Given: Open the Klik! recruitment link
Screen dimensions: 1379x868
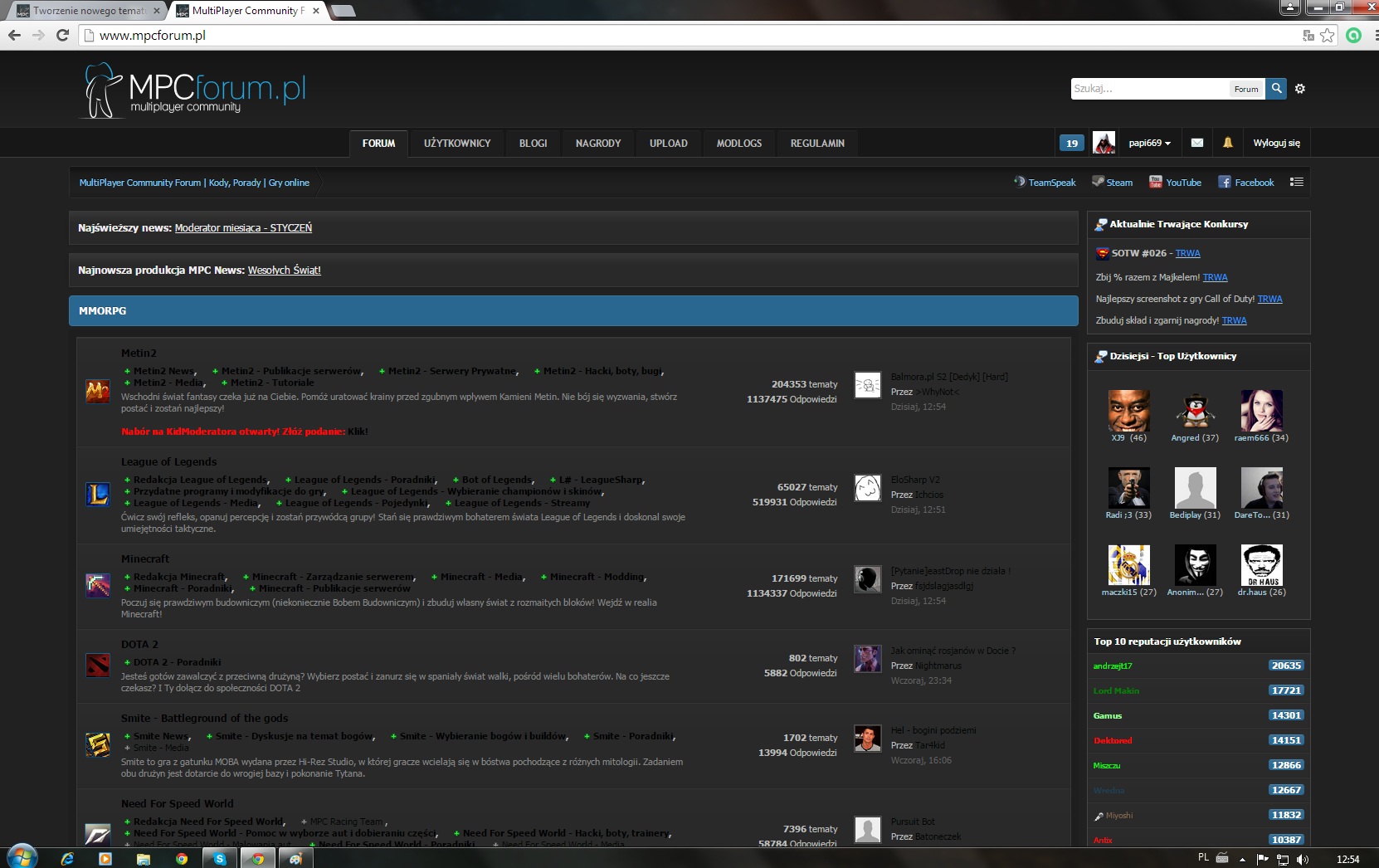Looking at the screenshot, I should [358, 432].
